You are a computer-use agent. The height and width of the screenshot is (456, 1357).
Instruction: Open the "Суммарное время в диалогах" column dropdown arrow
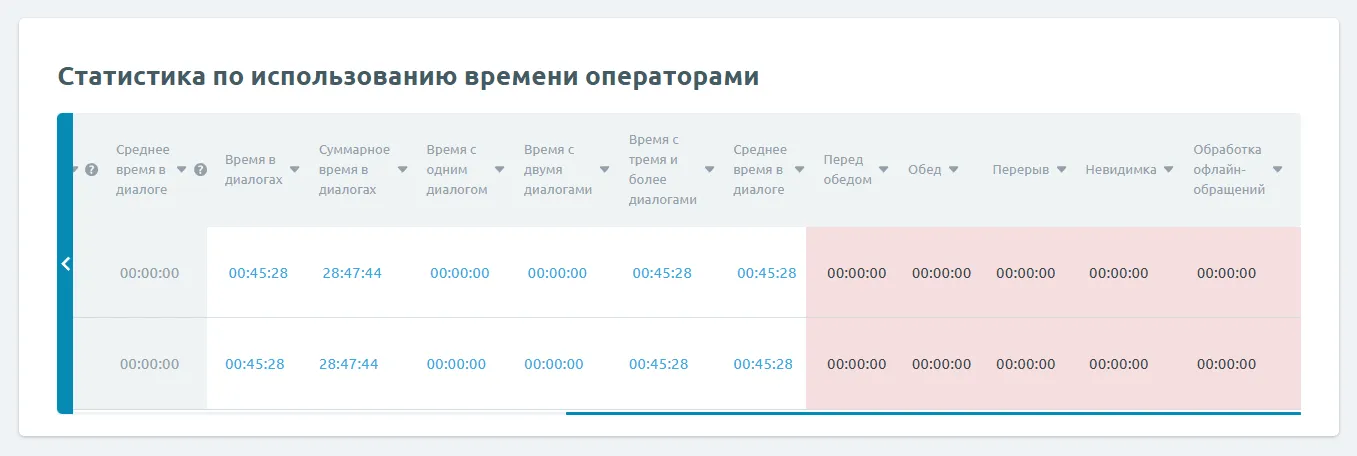(x=402, y=170)
